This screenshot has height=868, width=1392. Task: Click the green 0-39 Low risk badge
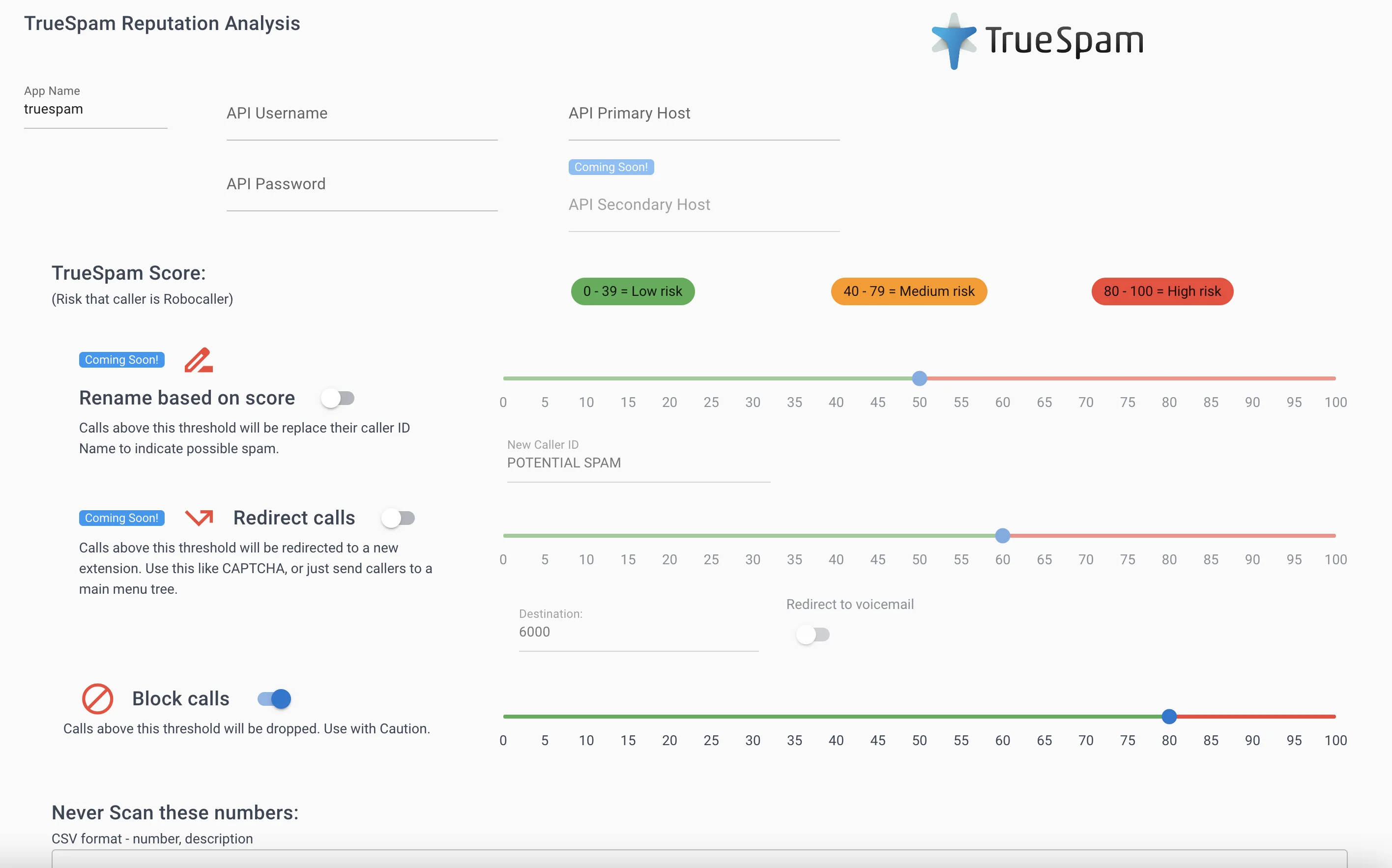[633, 291]
